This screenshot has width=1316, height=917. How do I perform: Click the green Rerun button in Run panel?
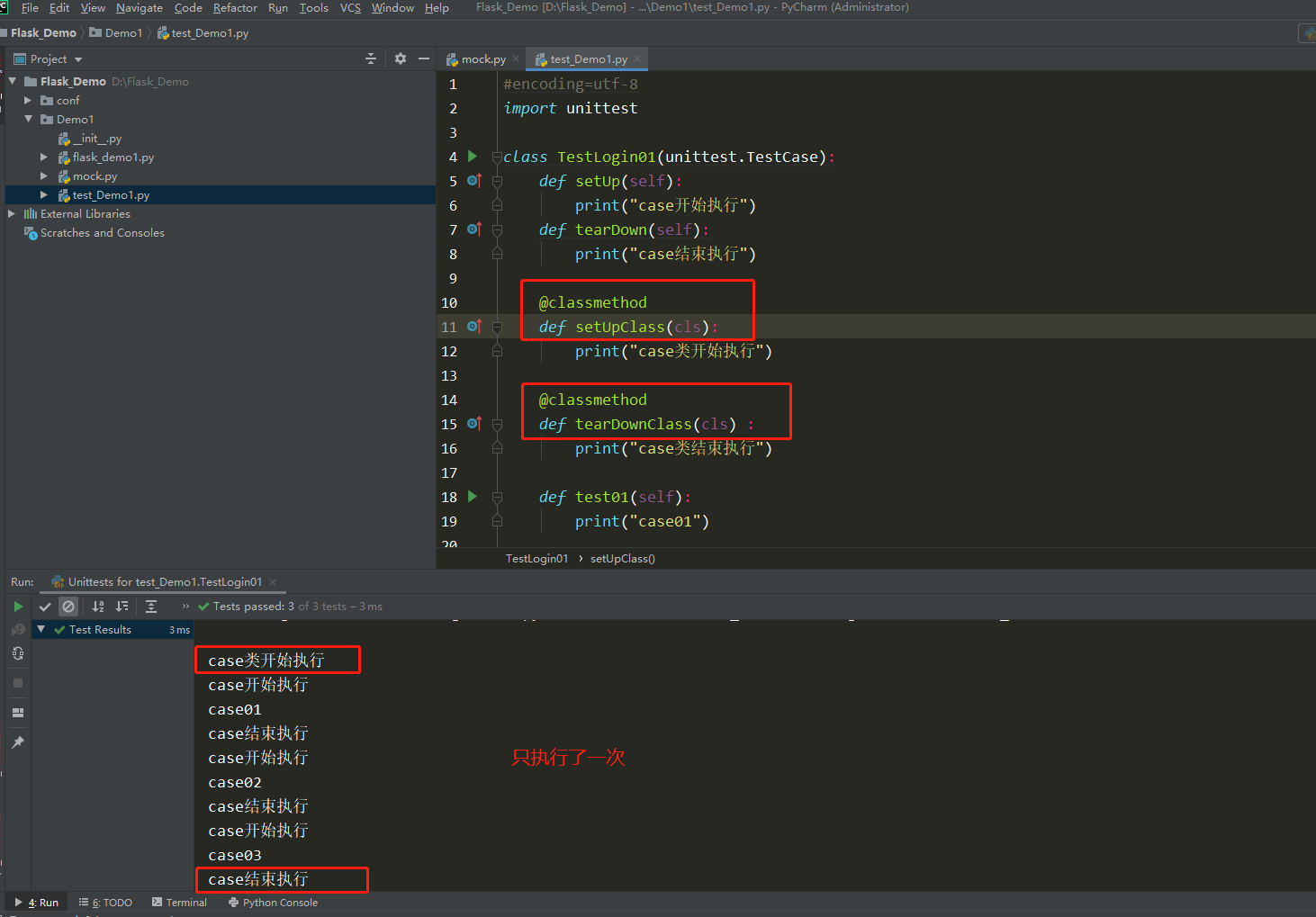(x=18, y=607)
